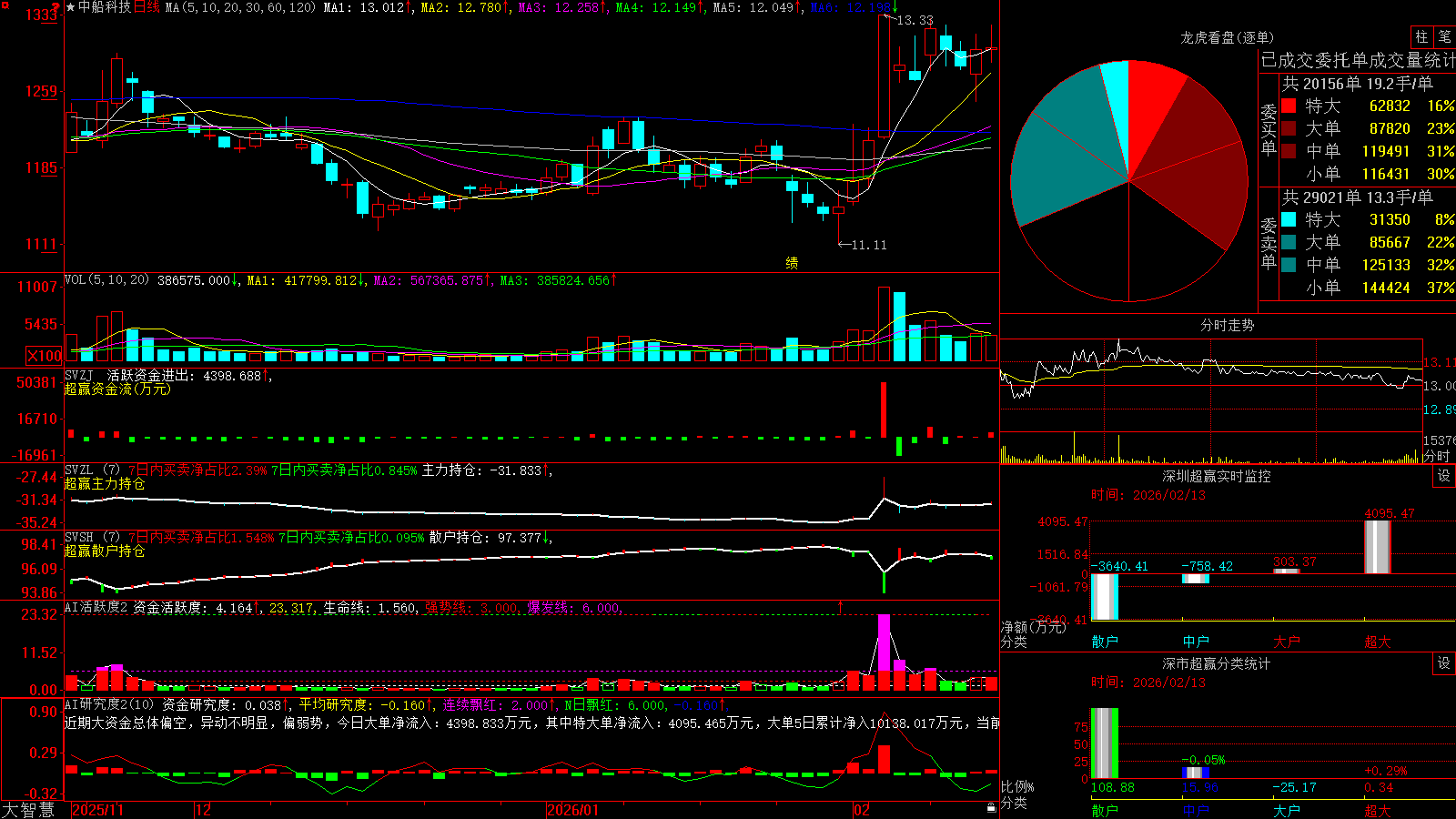Click the 委卖单 特大 cyan swatch
1456x819 pixels.
(1289, 219)
